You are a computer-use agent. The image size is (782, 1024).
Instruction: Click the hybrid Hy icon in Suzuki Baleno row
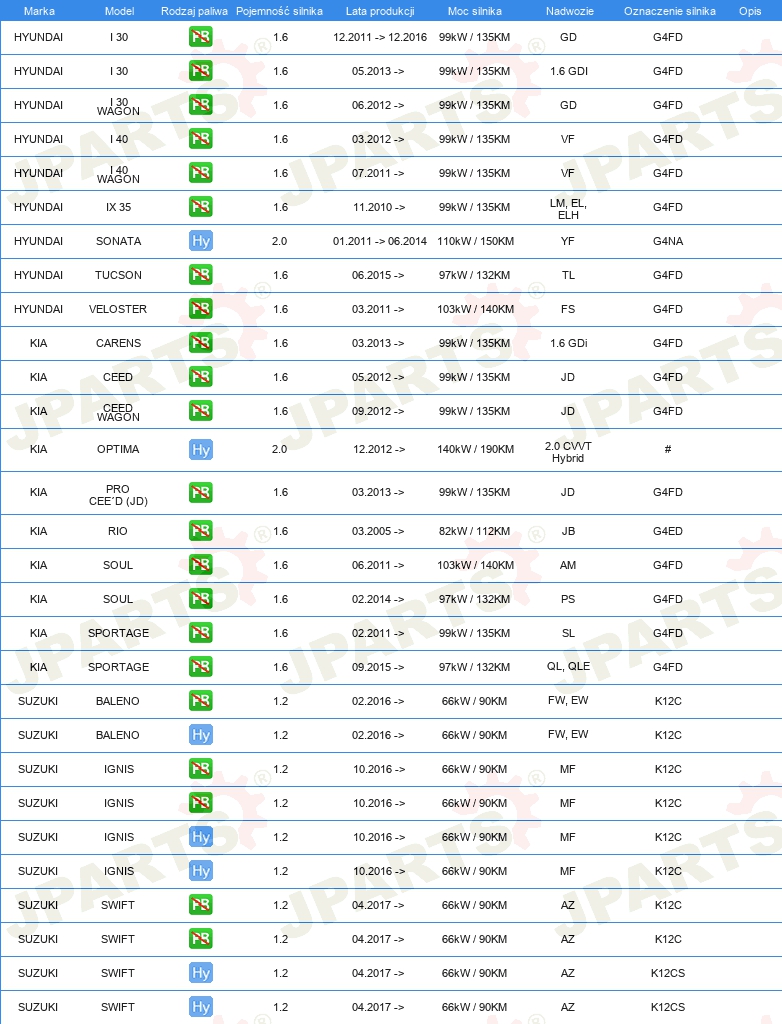tap(201, 735)
